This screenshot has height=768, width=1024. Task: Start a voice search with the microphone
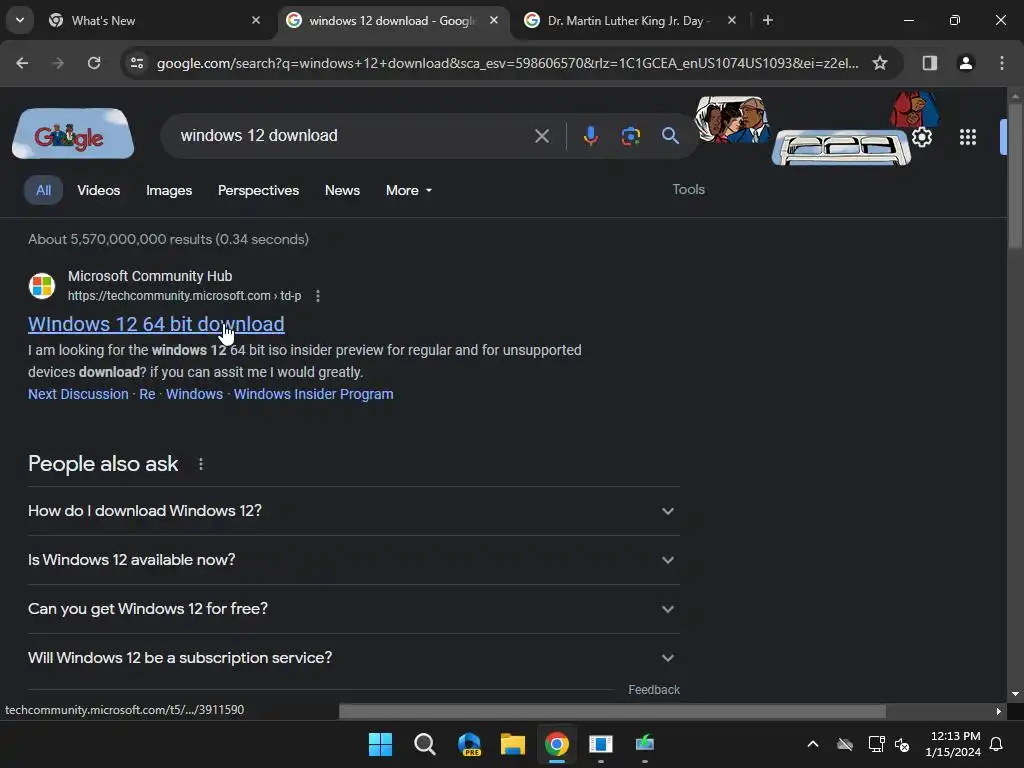tap(590, 136)
